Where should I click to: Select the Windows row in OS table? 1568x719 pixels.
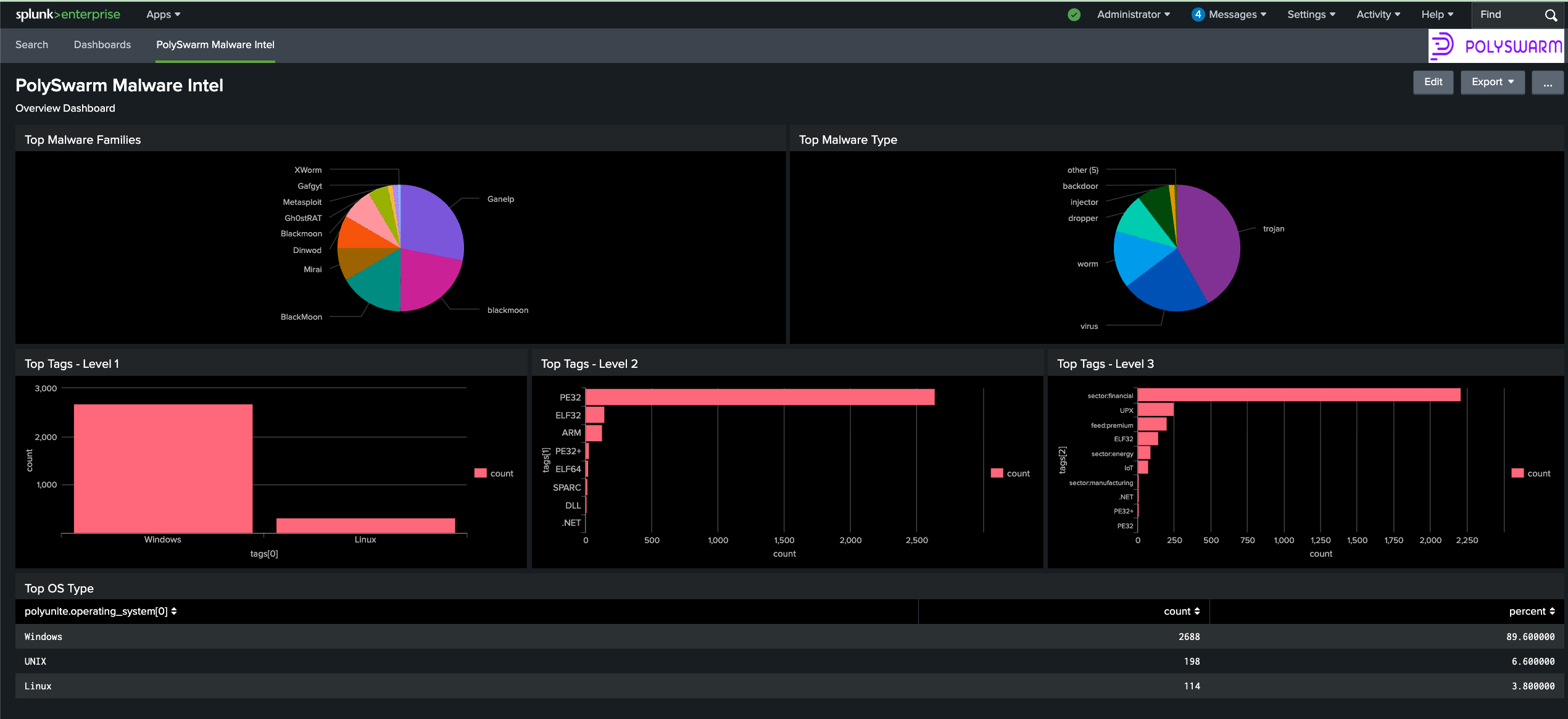click(x=789, y=636)
